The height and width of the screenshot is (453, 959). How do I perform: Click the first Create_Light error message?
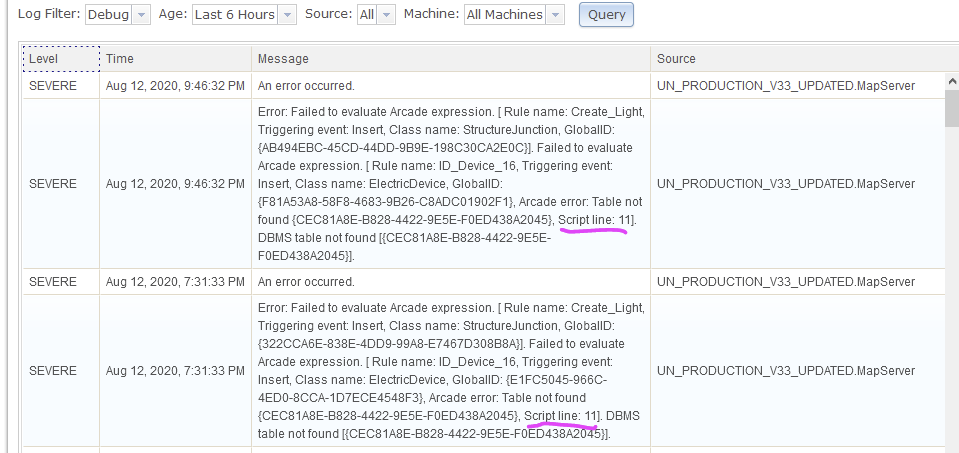click(x=451, y=184)
